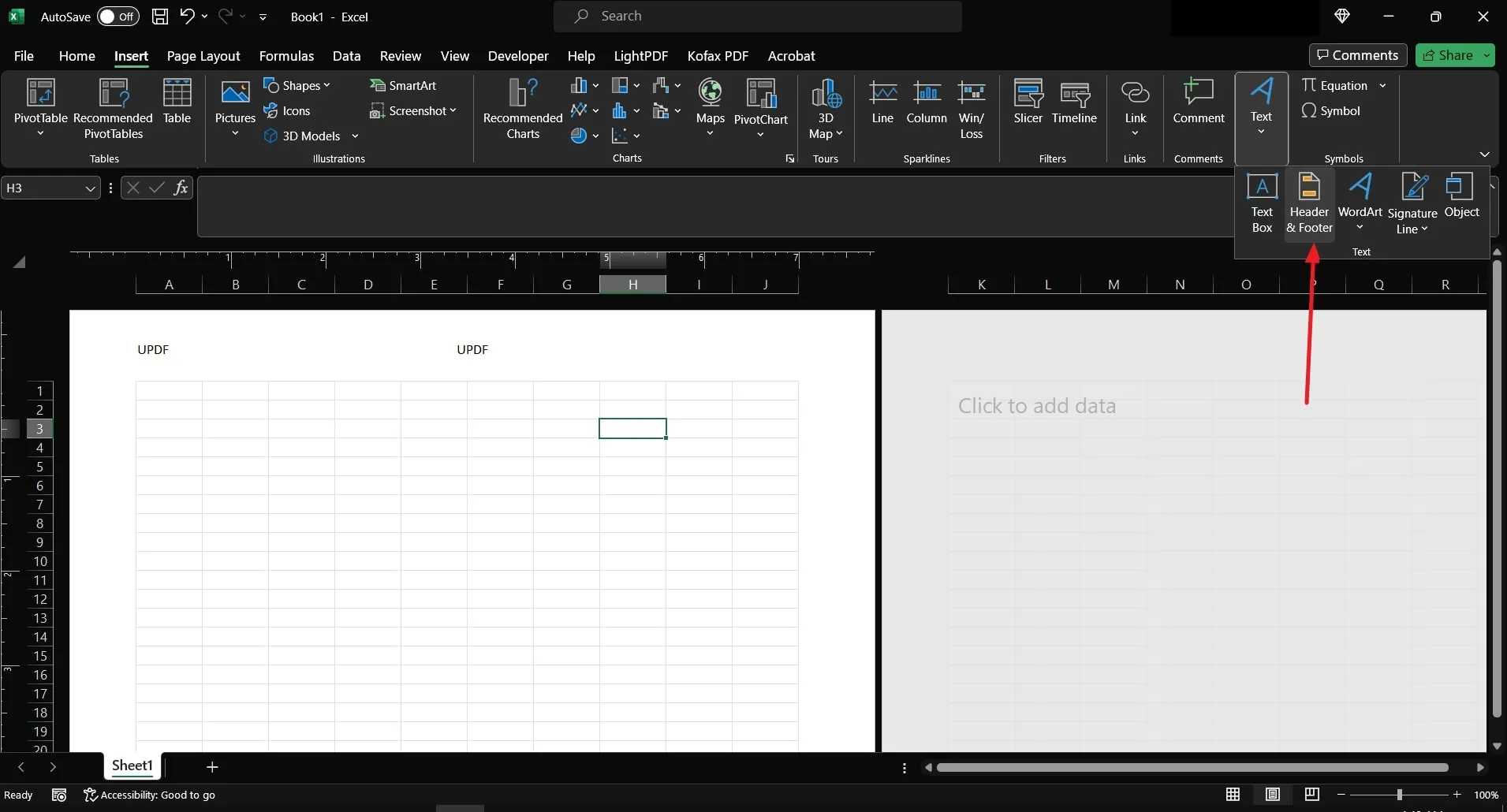1507x812 pixels.
Task: Expand the Undo history dropdown
Action: [206, 16]
